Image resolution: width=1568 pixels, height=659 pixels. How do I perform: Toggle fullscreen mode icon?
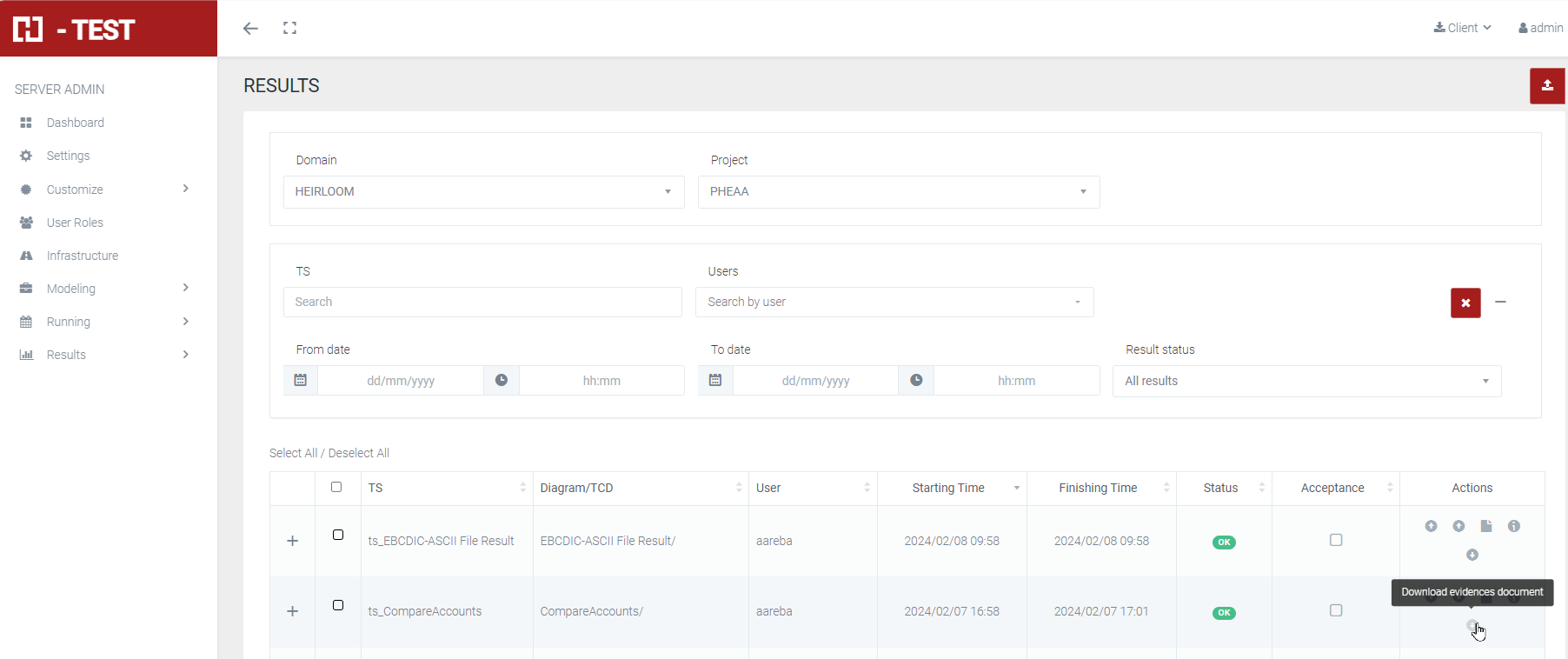[x=290, y=29]
